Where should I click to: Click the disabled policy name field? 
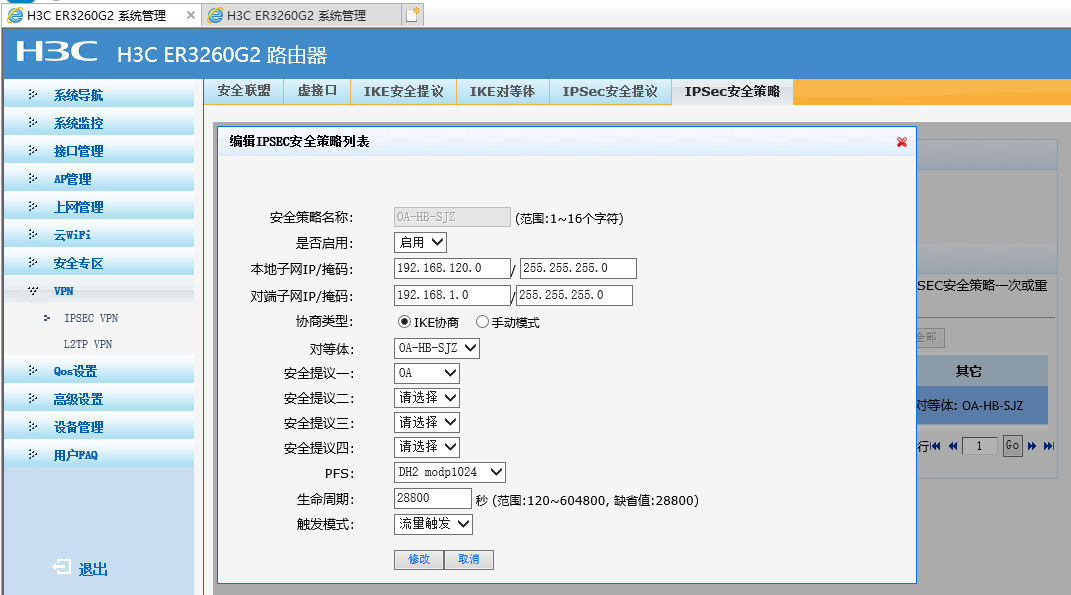click(452, 217)
